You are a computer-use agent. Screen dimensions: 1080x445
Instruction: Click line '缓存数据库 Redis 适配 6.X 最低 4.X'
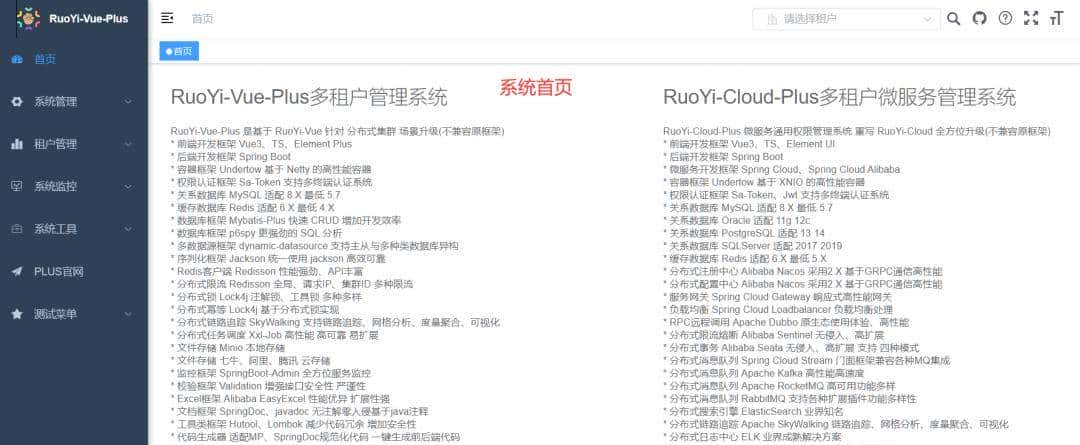(x=253, y=208)
